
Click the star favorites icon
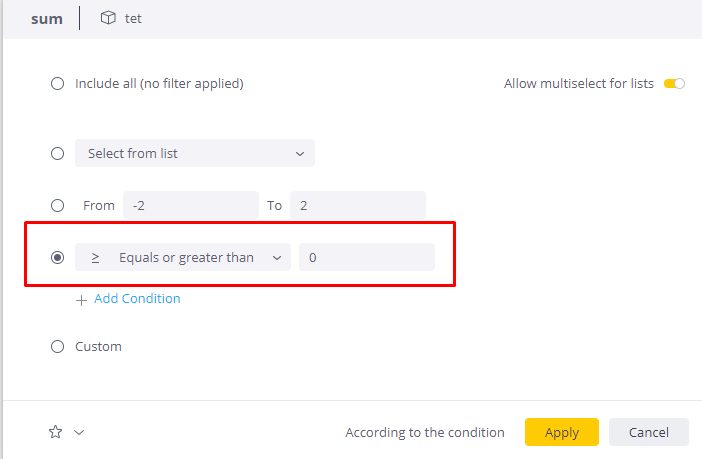(56, 432)
